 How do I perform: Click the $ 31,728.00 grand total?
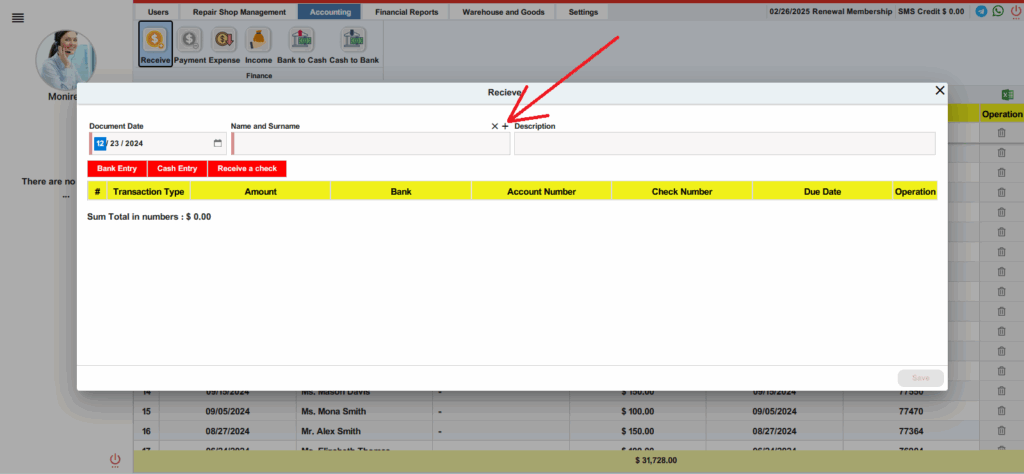tap(656, 460)
